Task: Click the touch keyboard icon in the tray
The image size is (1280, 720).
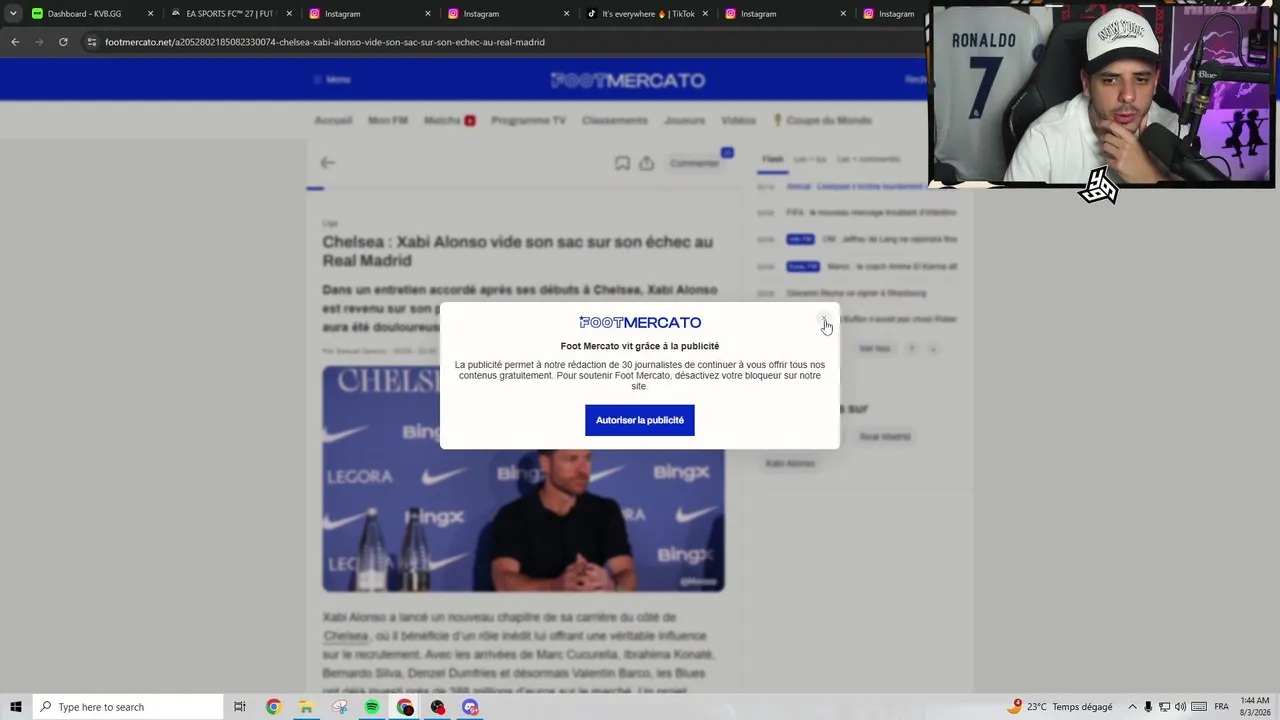Action: coord(1199,707)
